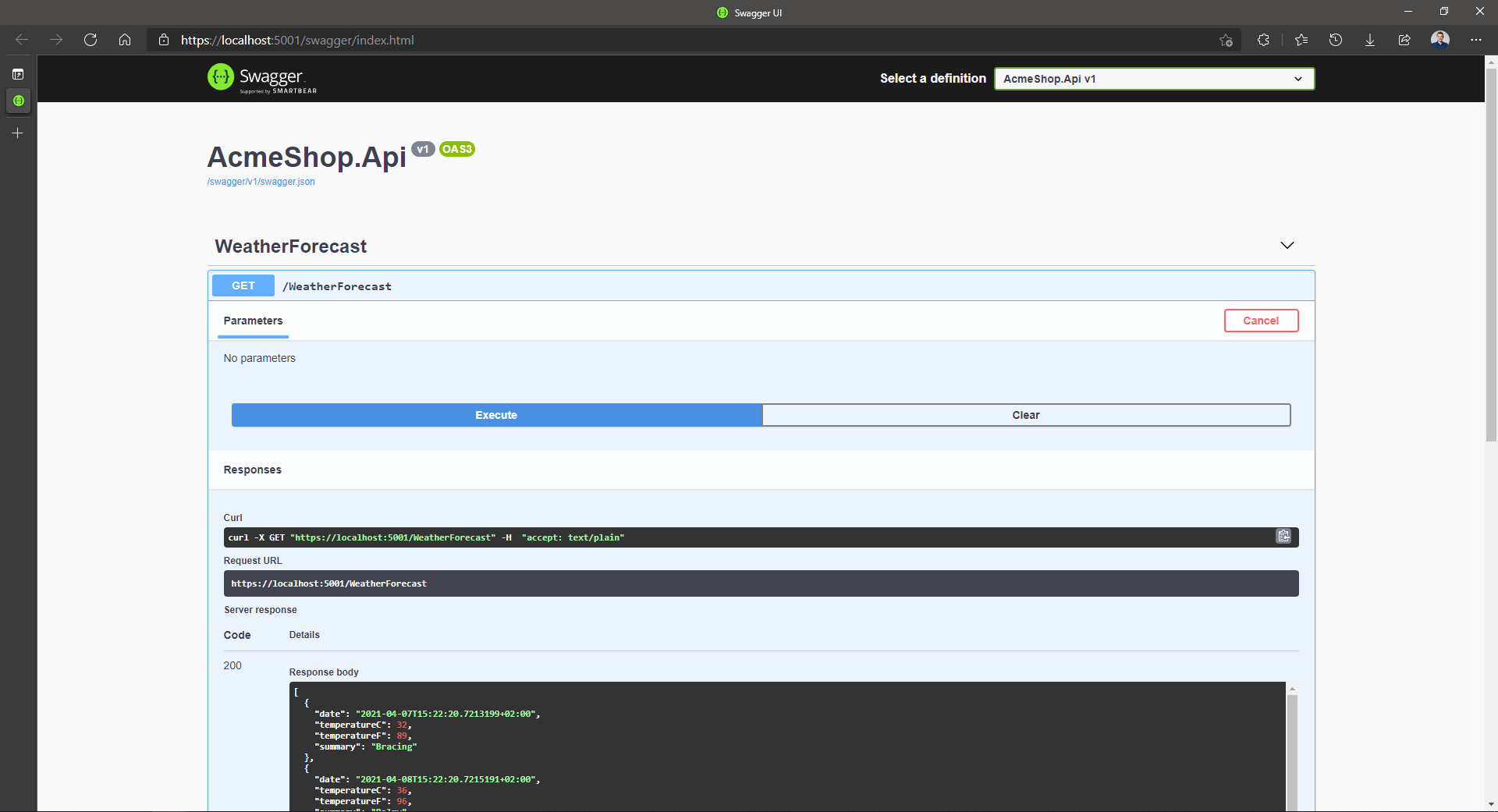1498x812 pixels.
Task: Open the AcmeShop.Api v1 definition dropdown
Action: [1154, 79]
